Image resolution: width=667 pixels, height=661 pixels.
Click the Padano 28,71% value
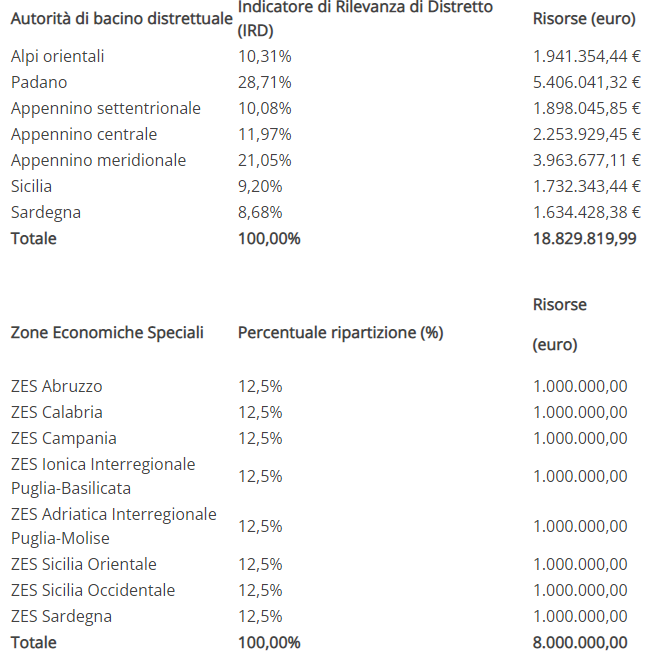(x=265, y=82)
